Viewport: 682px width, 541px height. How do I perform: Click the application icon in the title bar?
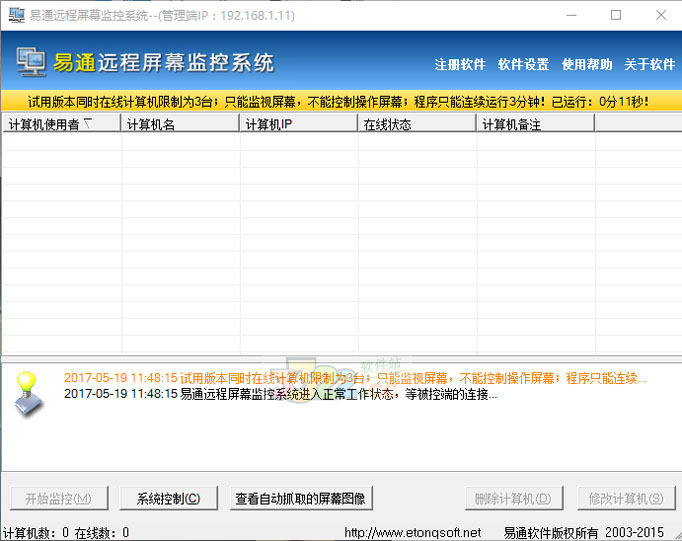(x=17, y=15)
